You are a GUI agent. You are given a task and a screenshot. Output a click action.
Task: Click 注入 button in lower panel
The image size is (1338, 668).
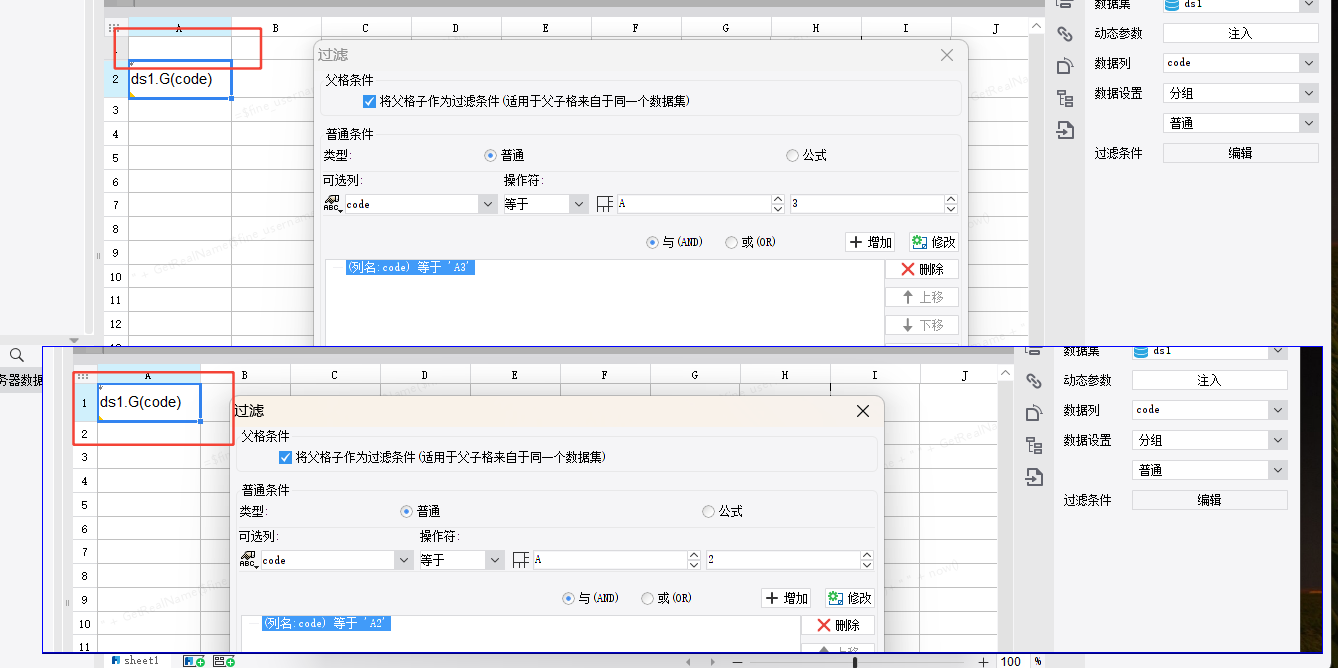coord(1210,380)
